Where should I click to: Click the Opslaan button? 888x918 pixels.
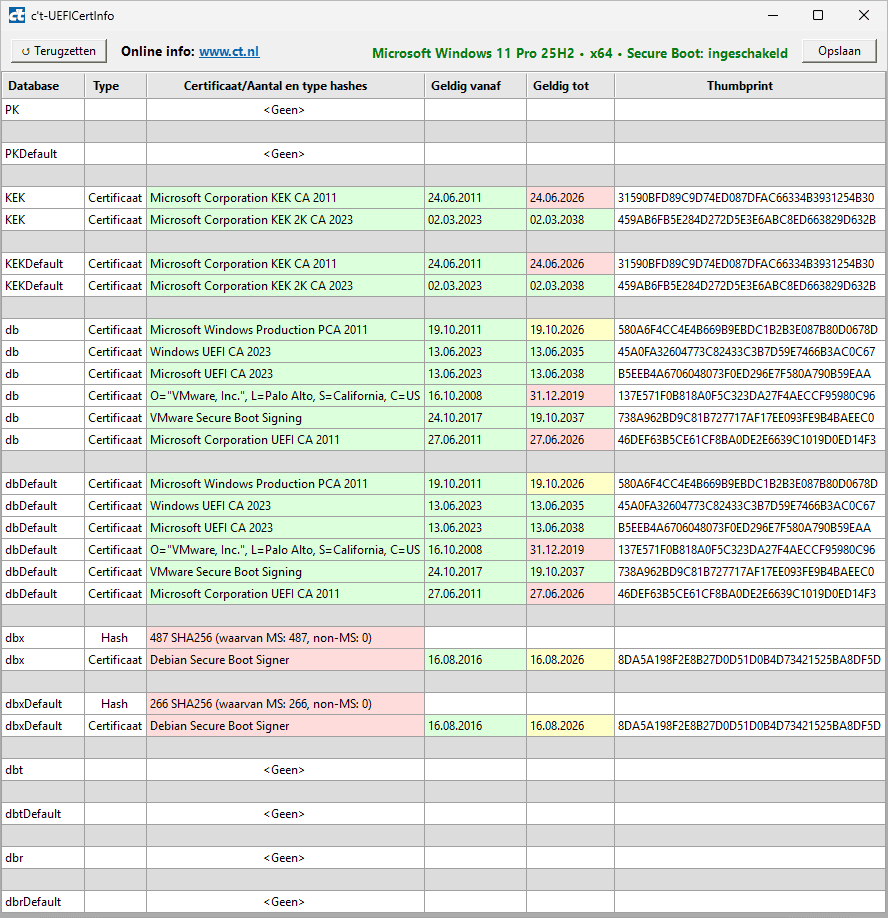(839, 51)
